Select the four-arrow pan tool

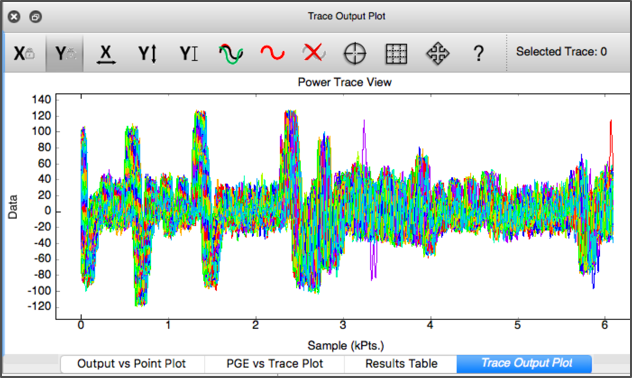(x=438, y=54)
